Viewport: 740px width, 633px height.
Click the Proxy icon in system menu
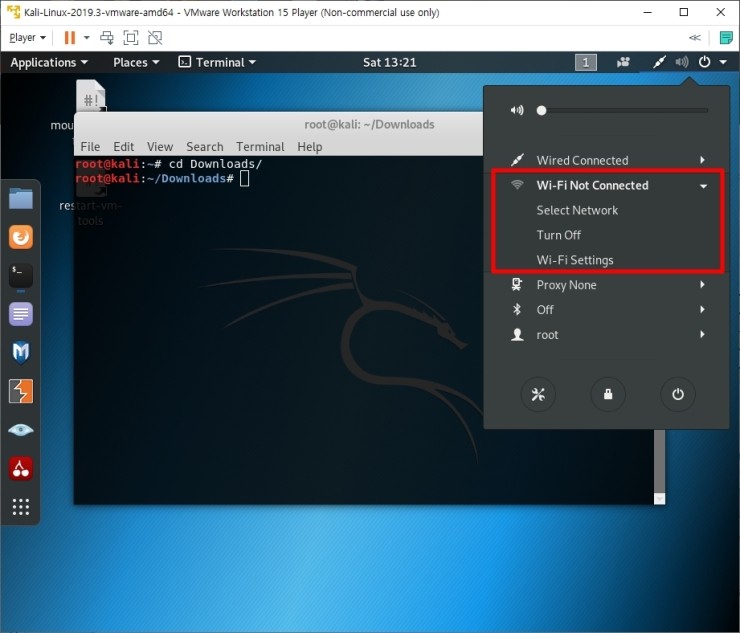tap(517, 284)
